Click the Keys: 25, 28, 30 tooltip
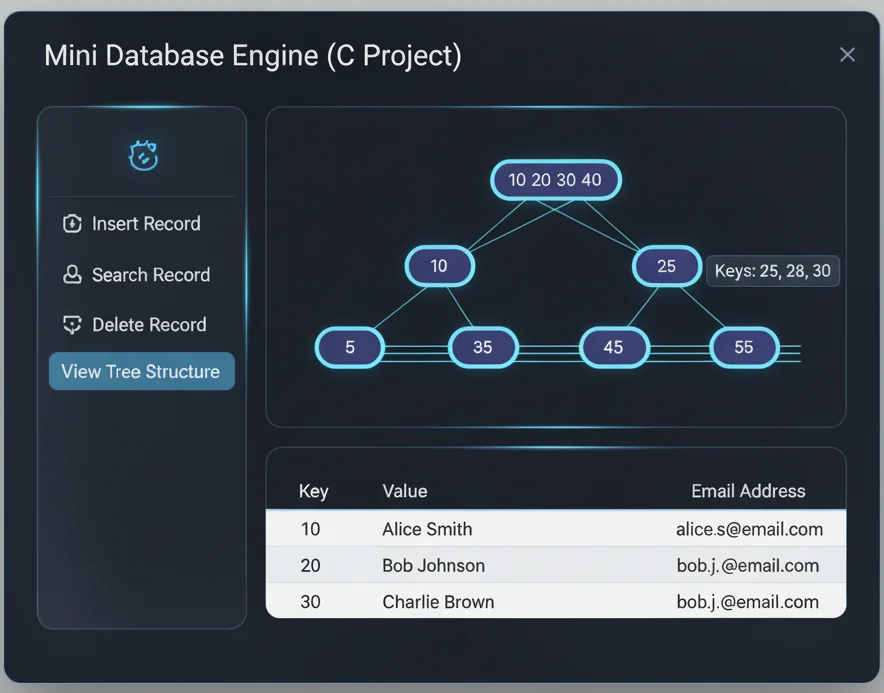This screenshot has height=693, width=884. (772, 271)
